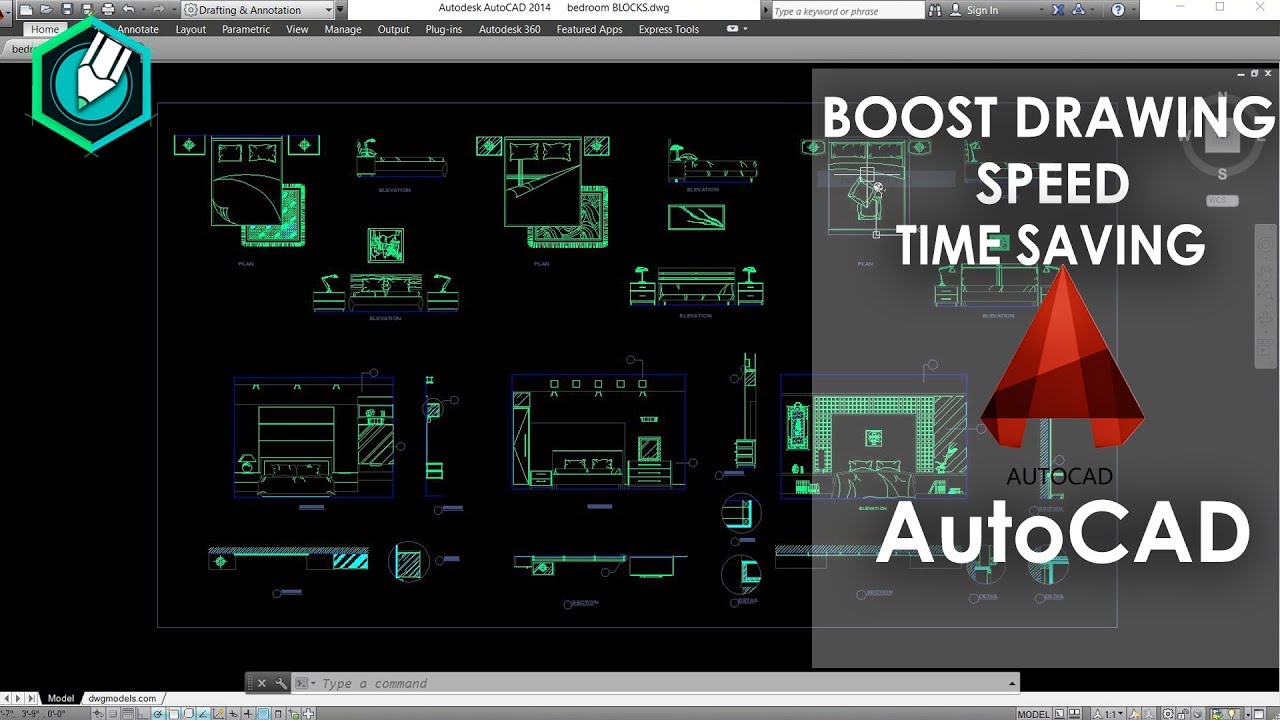Switch to the View ribbon tab
This screenshot has height=720, width=1280.
297,29
